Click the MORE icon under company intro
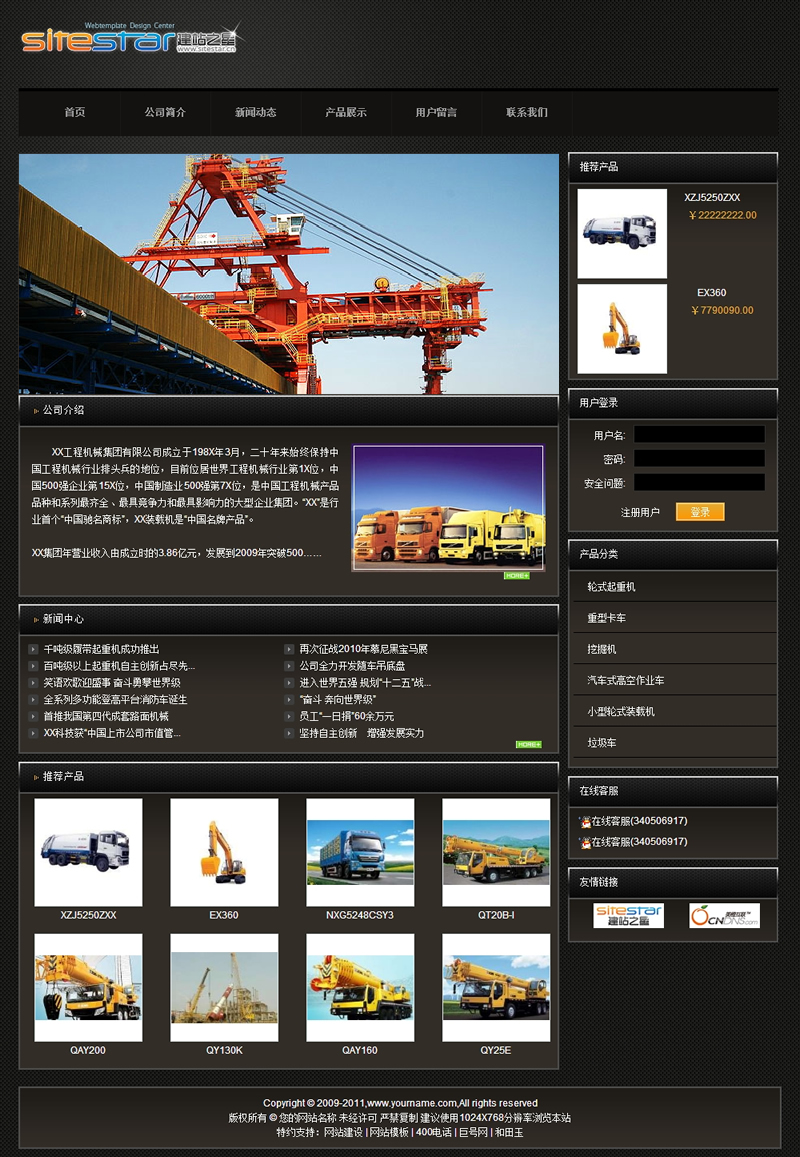Viewport: 800px width, 1157px height. click(x=516, y=576)
